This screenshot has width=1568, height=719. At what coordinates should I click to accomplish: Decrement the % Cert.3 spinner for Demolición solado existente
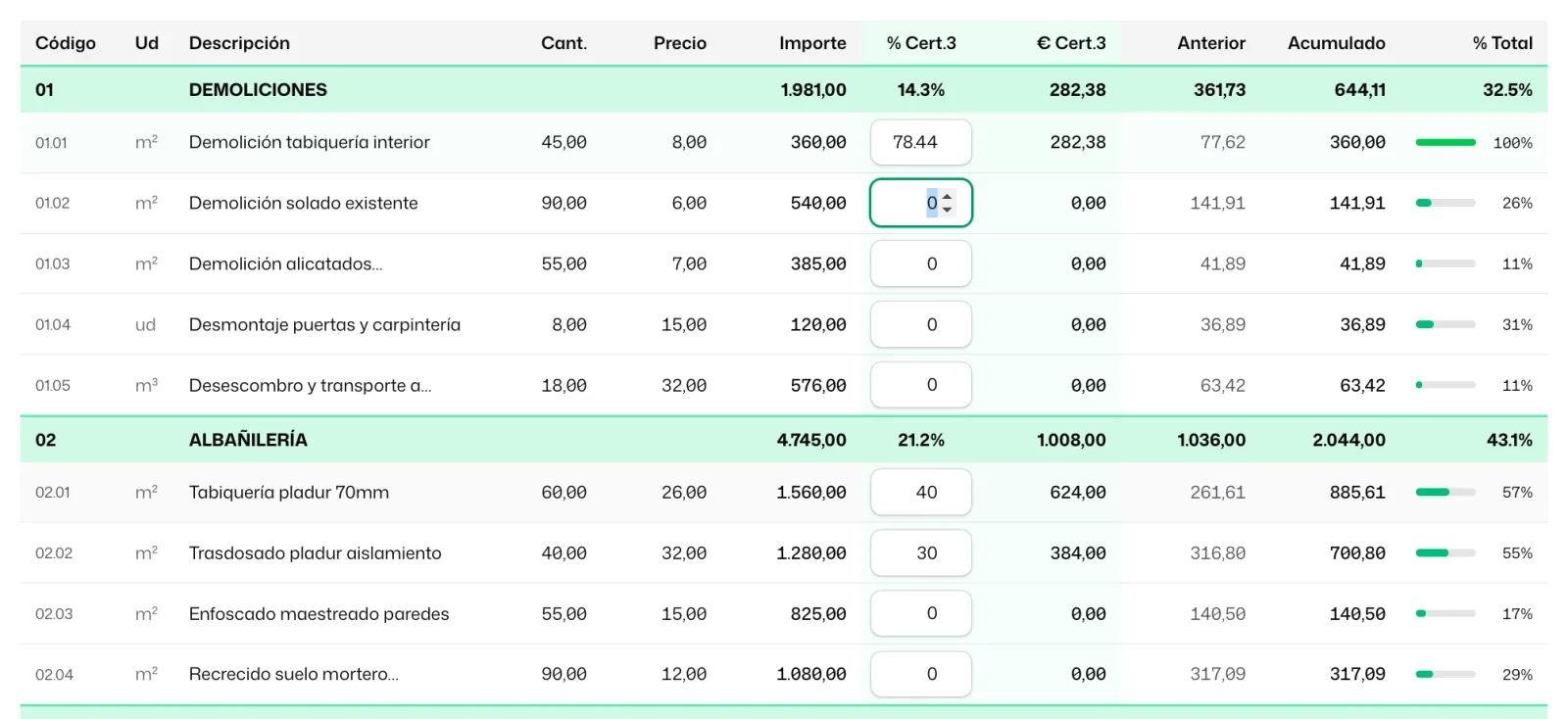(948, 210)
